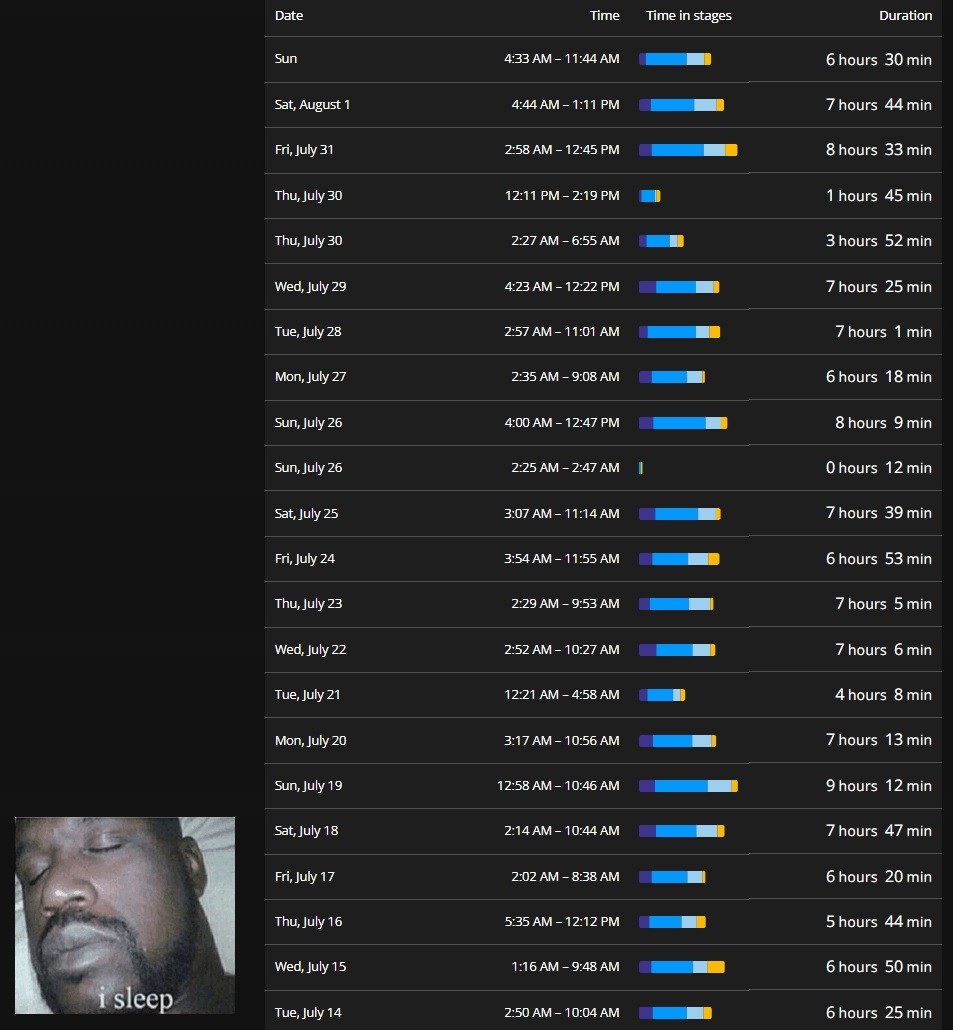The height and width of the screenshot is (1030, 953).
Task: Click the Date column header
Action: click(x=289, y=15)
